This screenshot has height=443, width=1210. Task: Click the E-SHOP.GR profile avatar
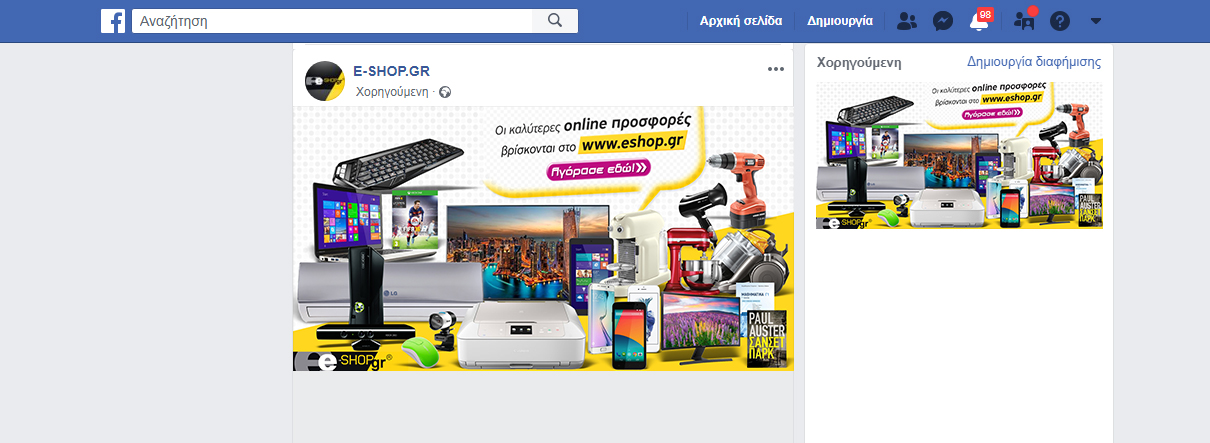tap(325, 81)
